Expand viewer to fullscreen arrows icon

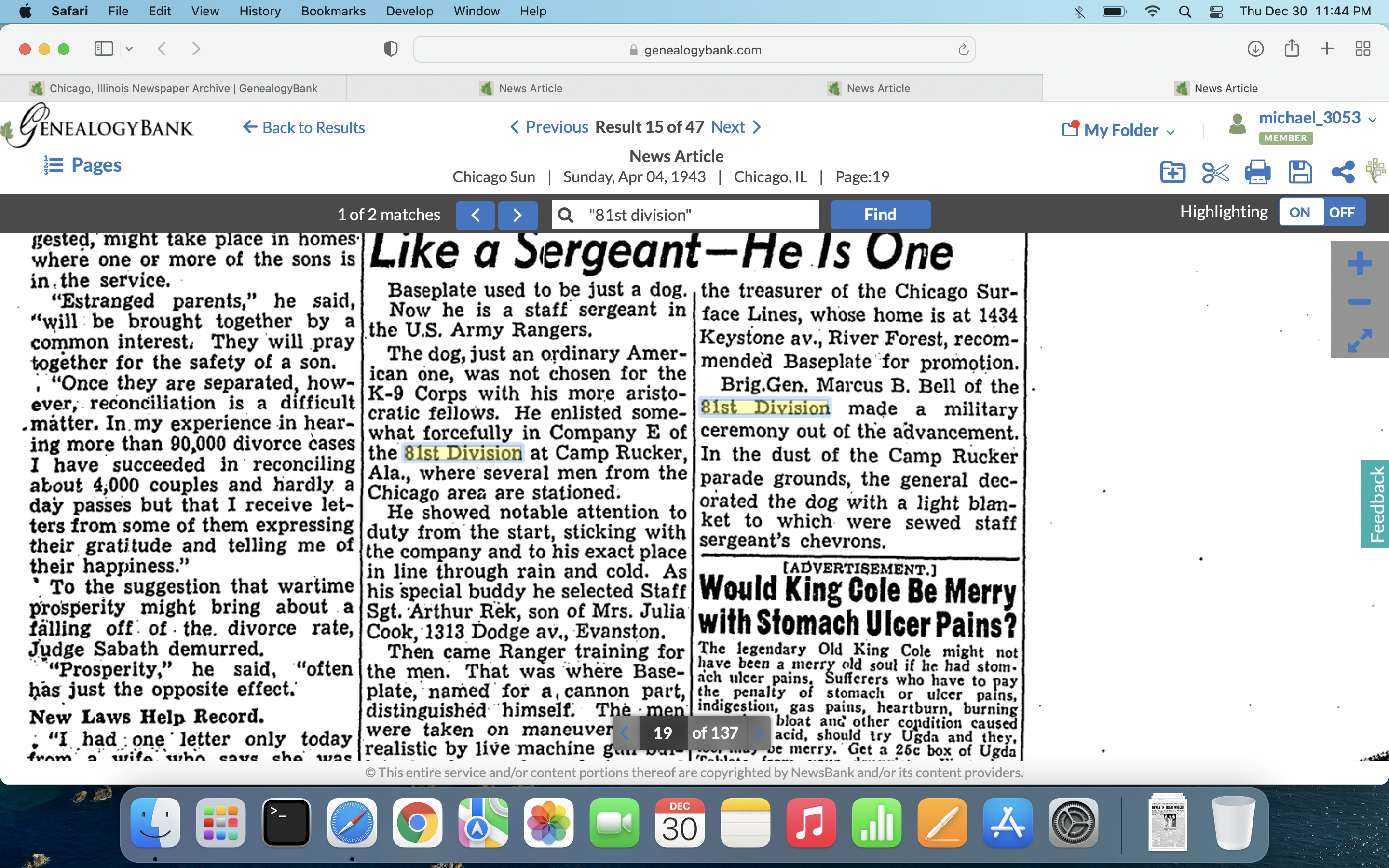(x=1359, y=340)
